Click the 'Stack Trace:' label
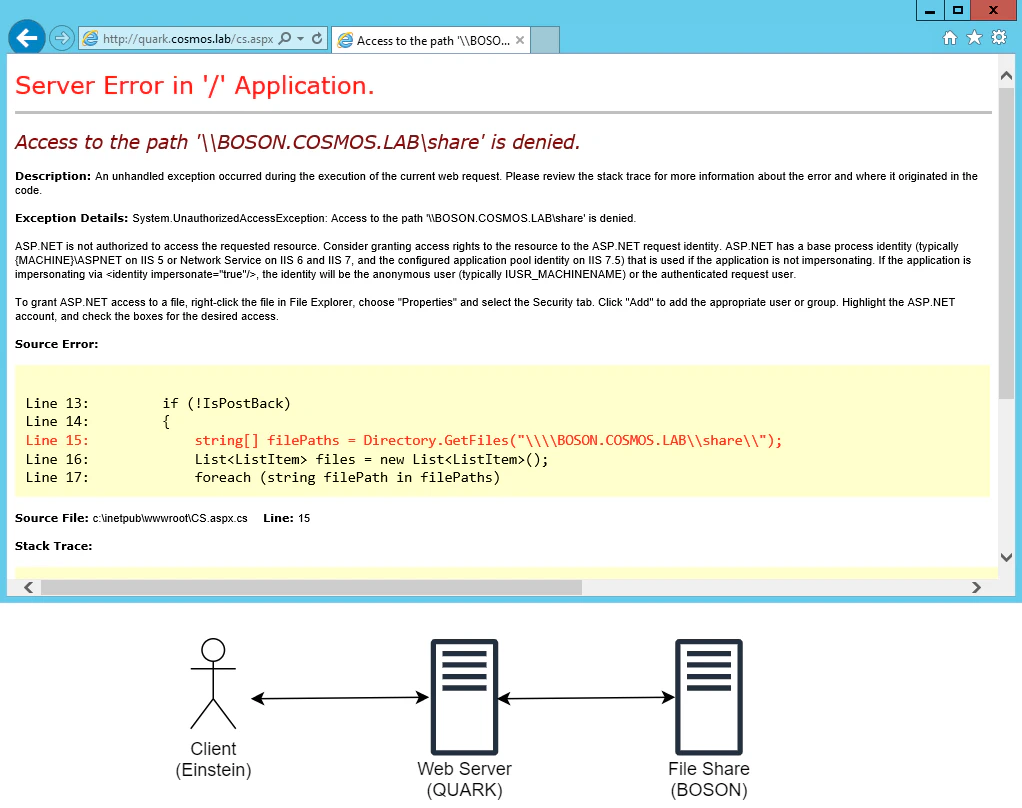The height and width of the screenshot is (808, 1022). pyautogui.click(x=53, y=546)
